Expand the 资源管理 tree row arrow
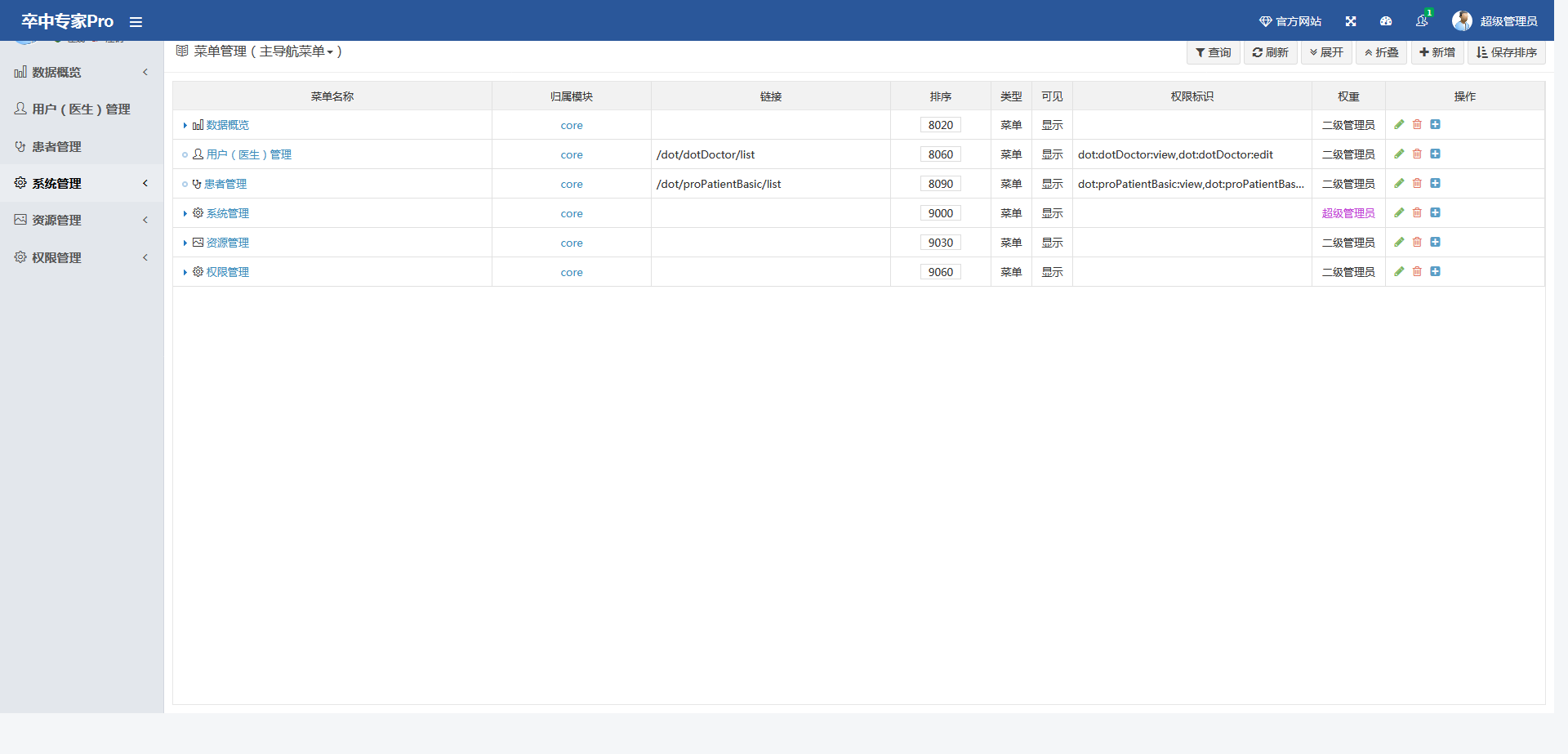Image resolution: width=1568 pixels, height=754 pixels. point(185,243)
